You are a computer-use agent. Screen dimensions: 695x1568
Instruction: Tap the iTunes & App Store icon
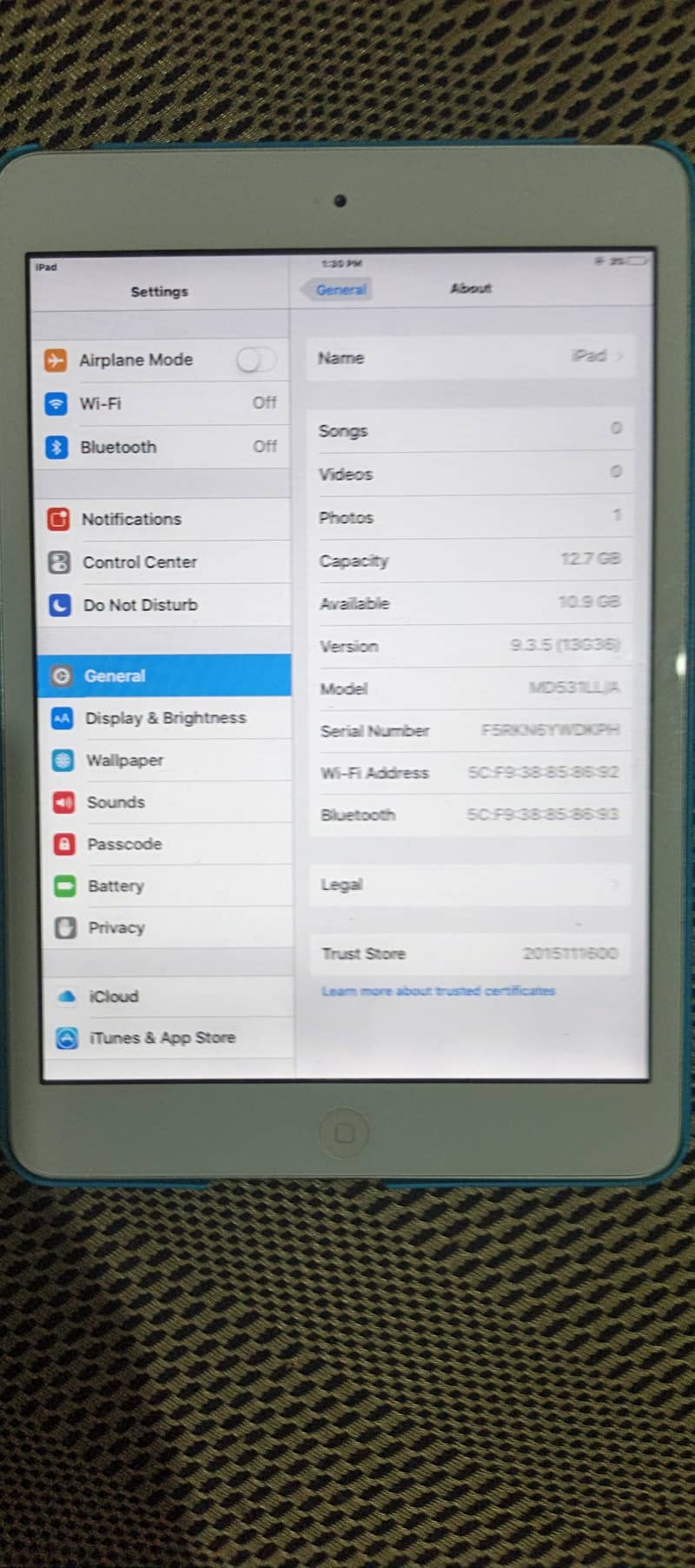click(x=67, y=1038)
